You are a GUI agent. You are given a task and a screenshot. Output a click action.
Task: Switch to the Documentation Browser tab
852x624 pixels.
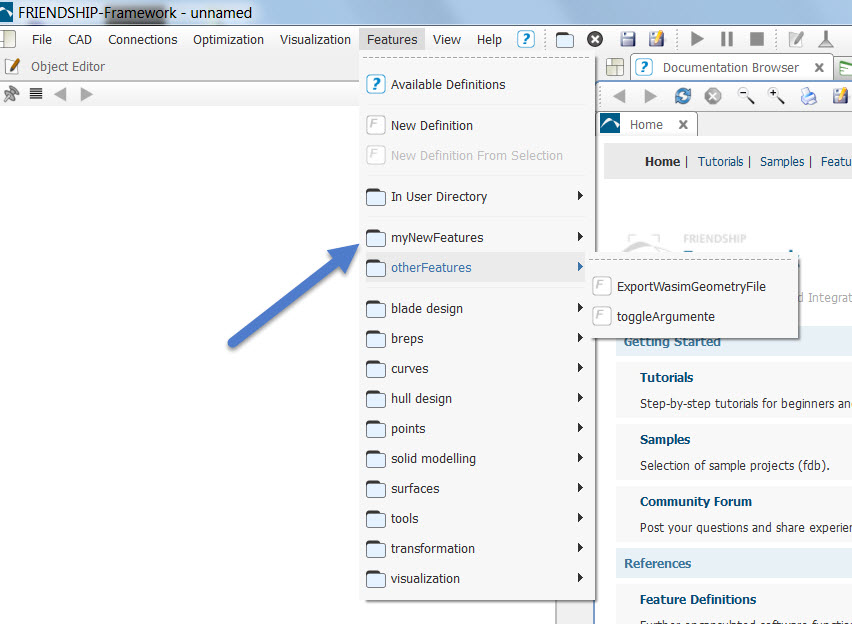730,67
